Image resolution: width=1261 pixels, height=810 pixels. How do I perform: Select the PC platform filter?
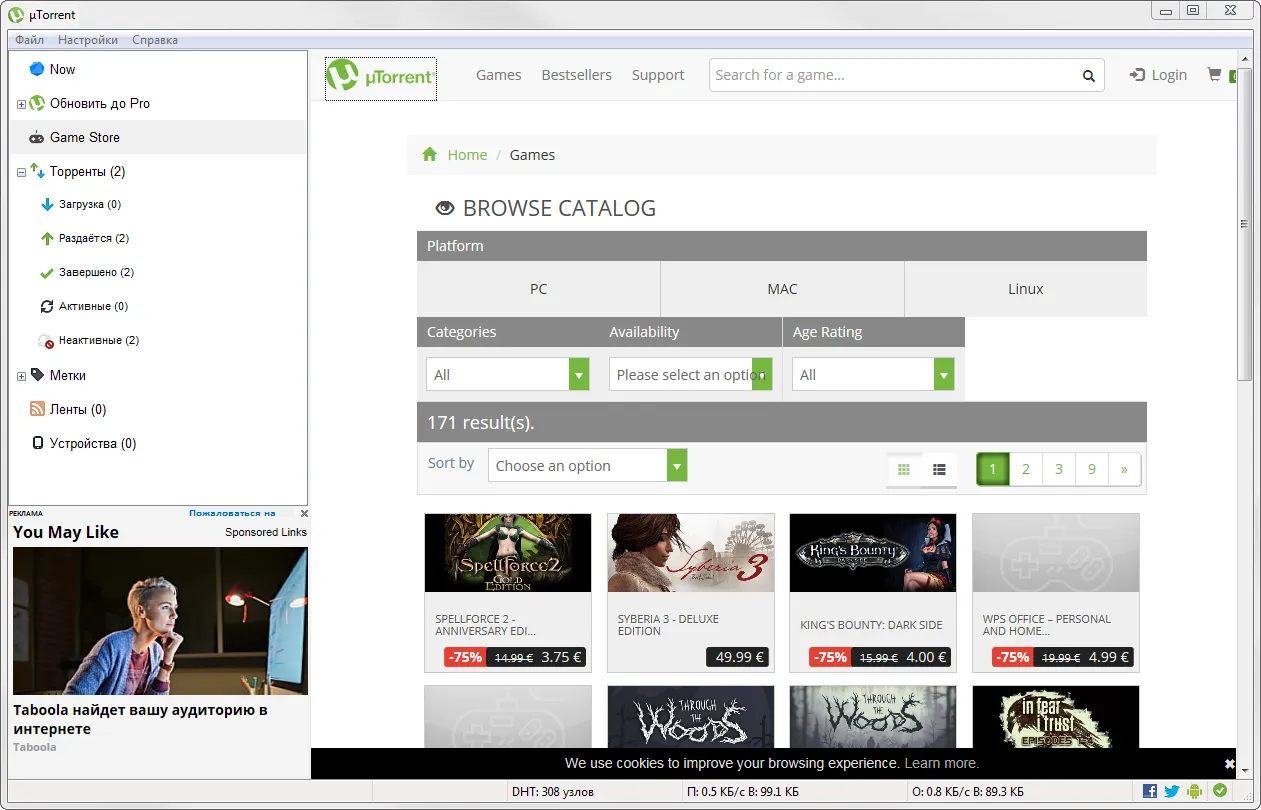(x=538, y=289)
